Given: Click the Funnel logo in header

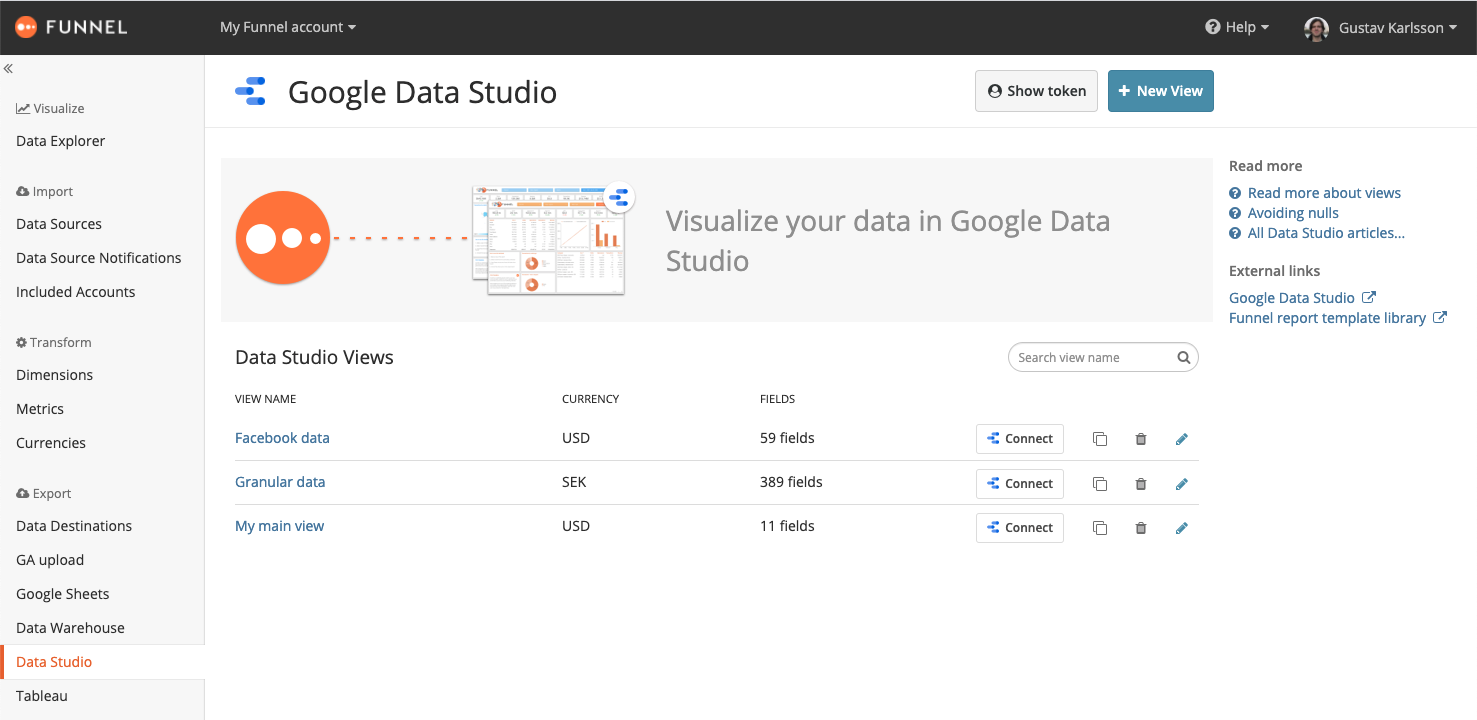Looking at the screenshot, I should tap(71, 27).
